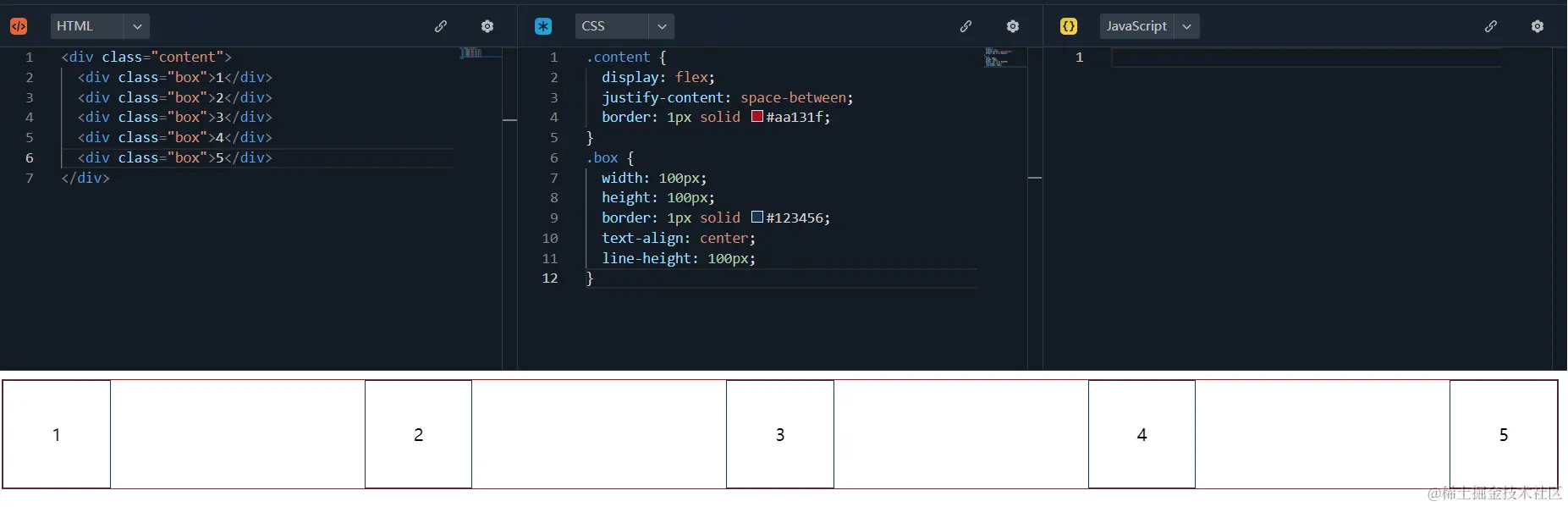Expand the HTML language dropdown arrow
1568x507 pixels.
pos(137,26)
